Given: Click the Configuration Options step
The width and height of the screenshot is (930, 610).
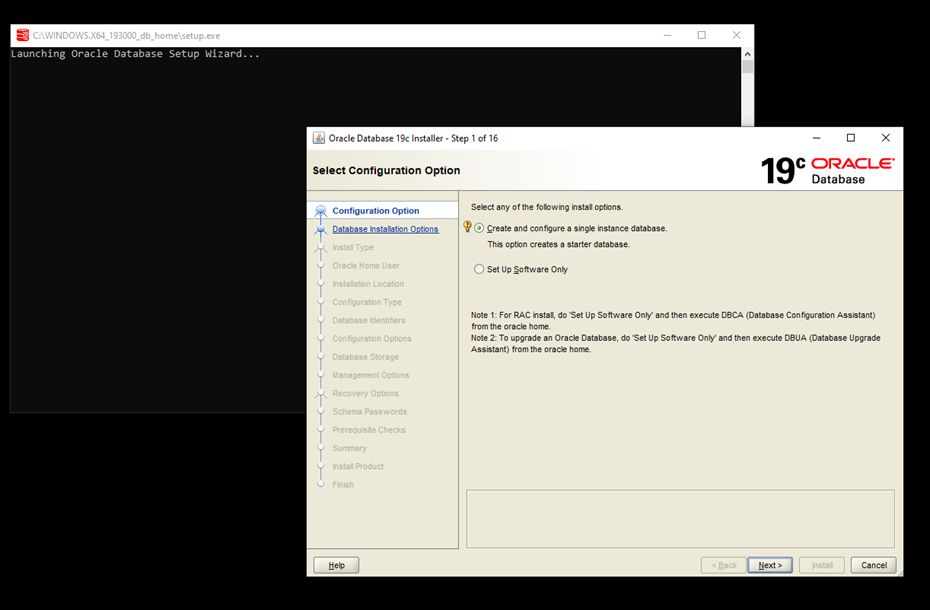Looking at the screenshot, I should click(372, 339).
